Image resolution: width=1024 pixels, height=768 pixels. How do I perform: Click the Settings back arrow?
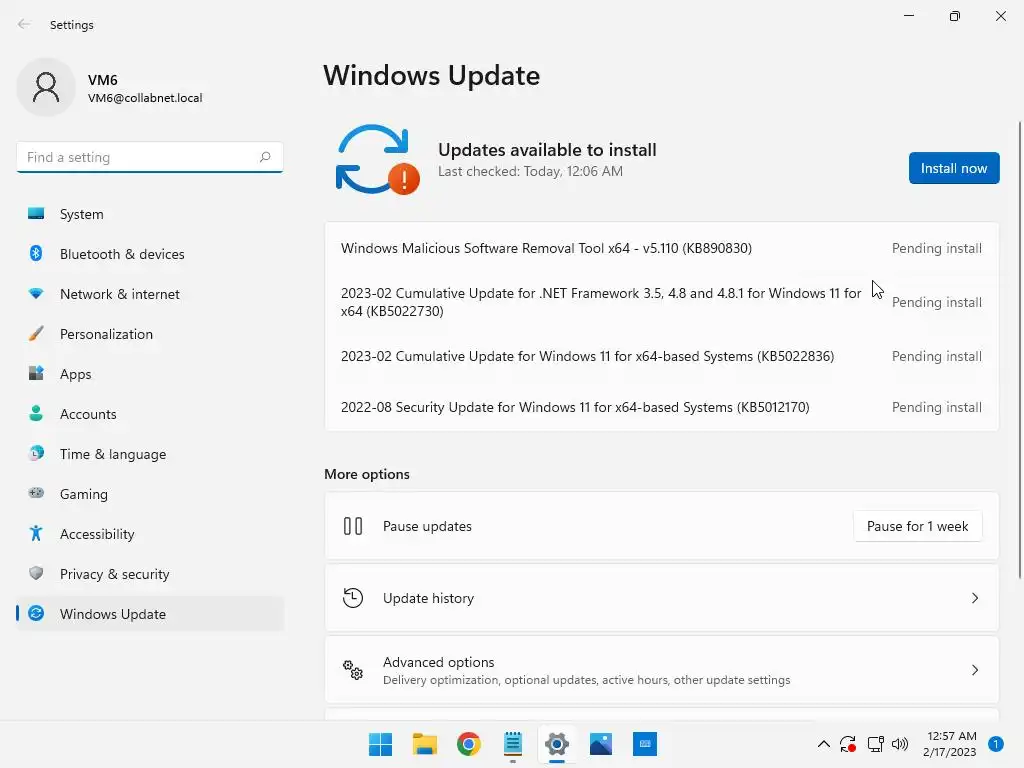point(24,24)
